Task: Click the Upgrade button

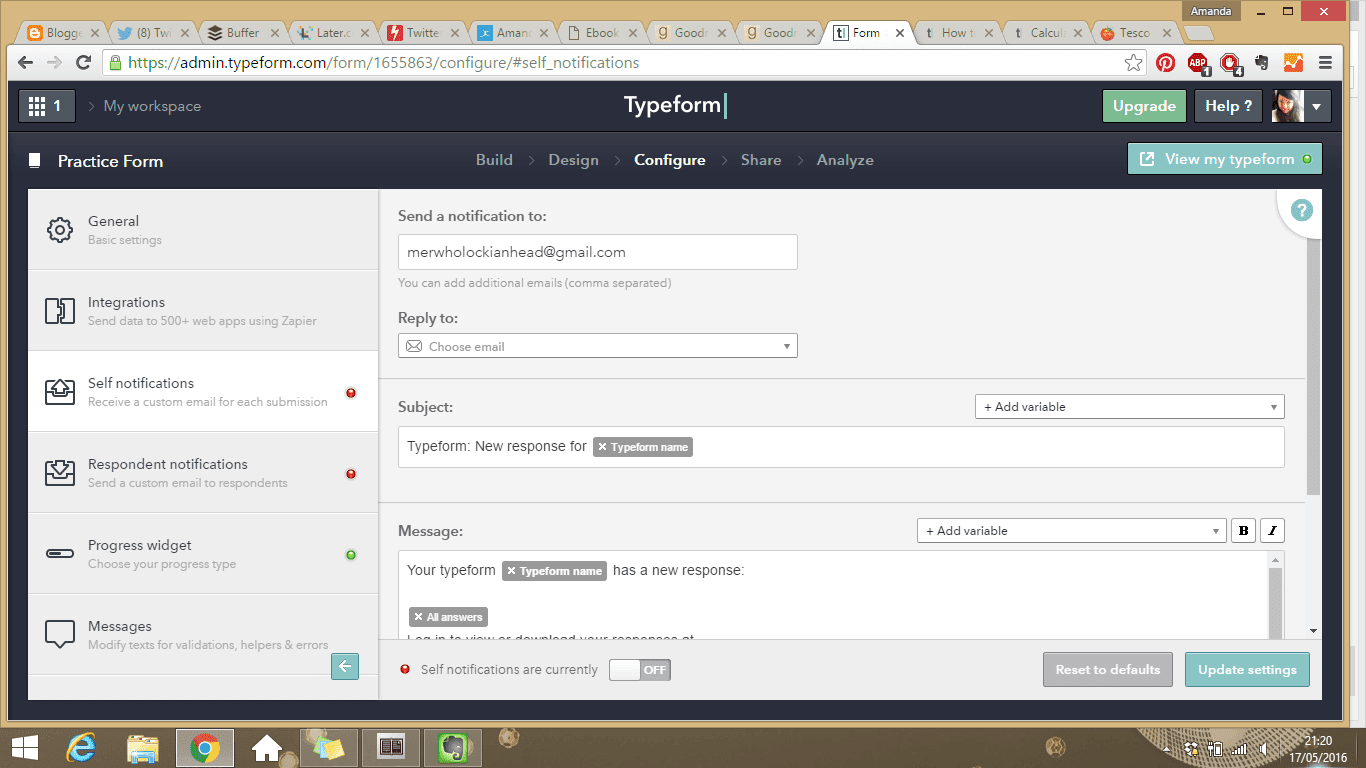Action: [1144, 106]
